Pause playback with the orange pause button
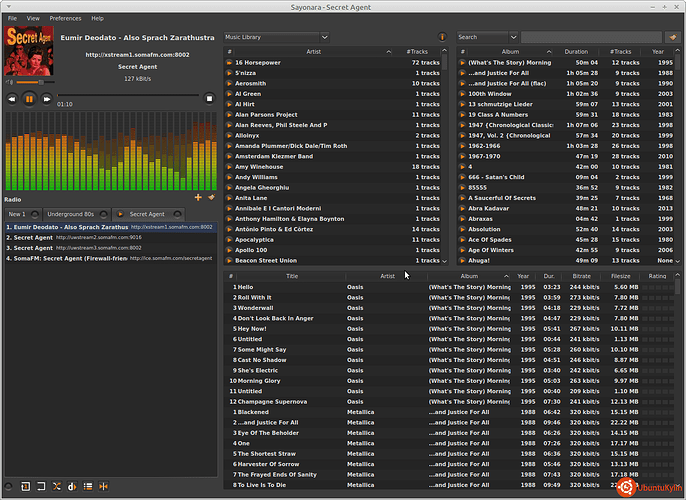686x500 pixels. [x=29, y=99]
